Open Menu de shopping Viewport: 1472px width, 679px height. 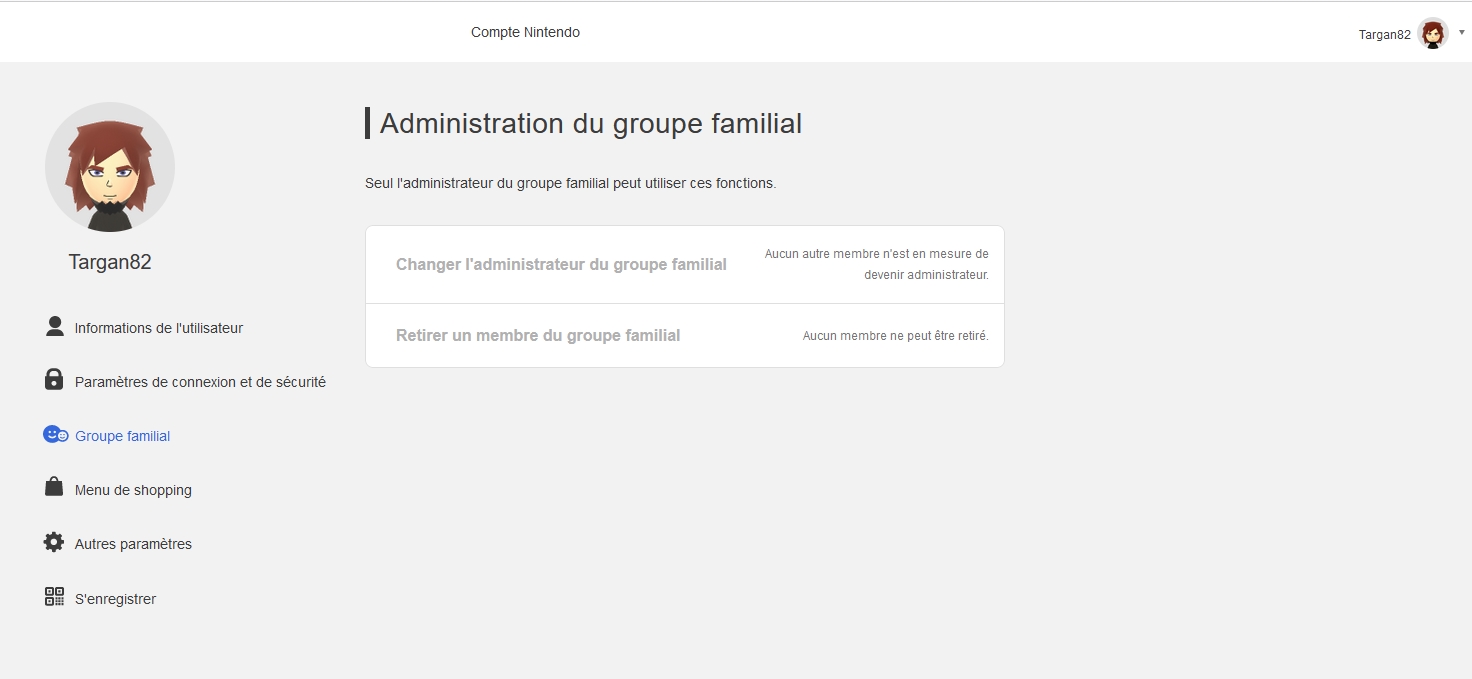click(x=133, y=490)
